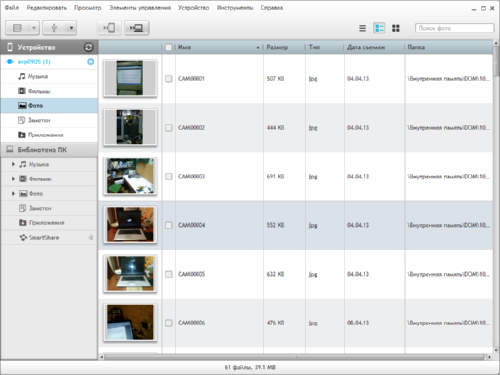Check the box for CAM00001

tap(169, 79)
